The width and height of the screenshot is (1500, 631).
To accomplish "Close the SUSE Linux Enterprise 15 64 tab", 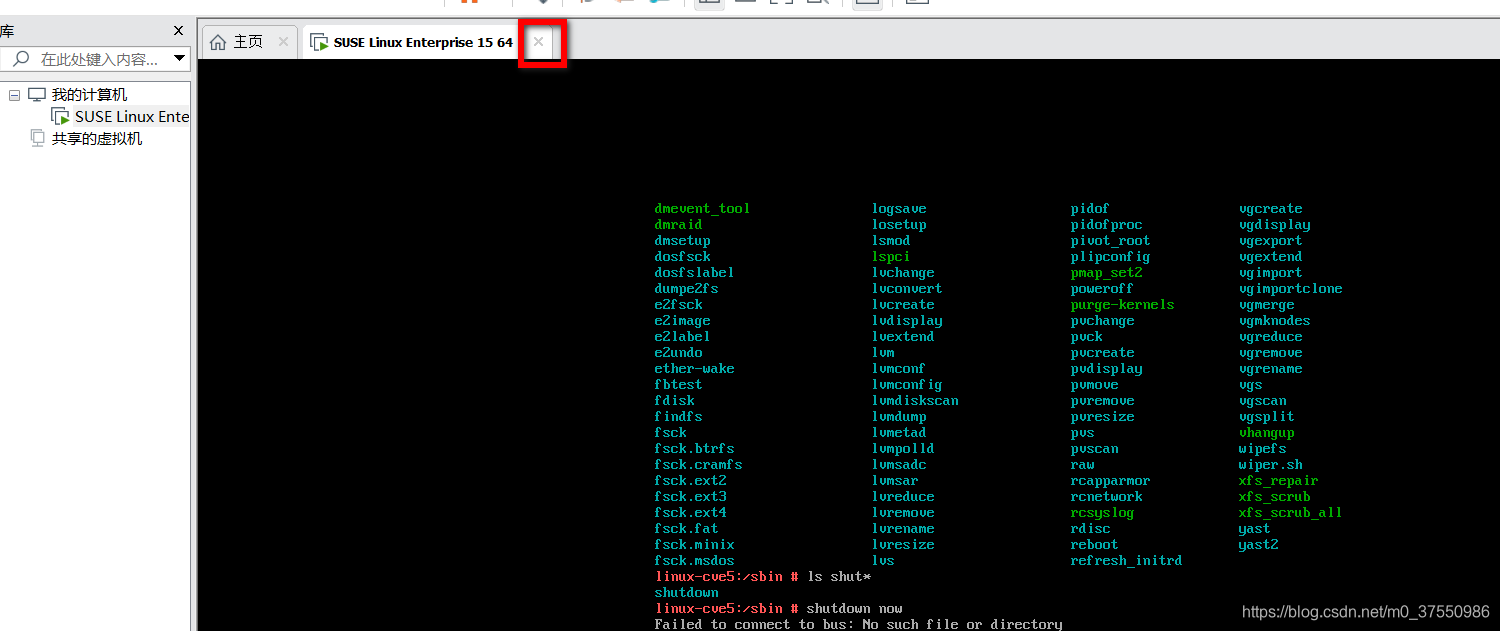I will point(538,42).
